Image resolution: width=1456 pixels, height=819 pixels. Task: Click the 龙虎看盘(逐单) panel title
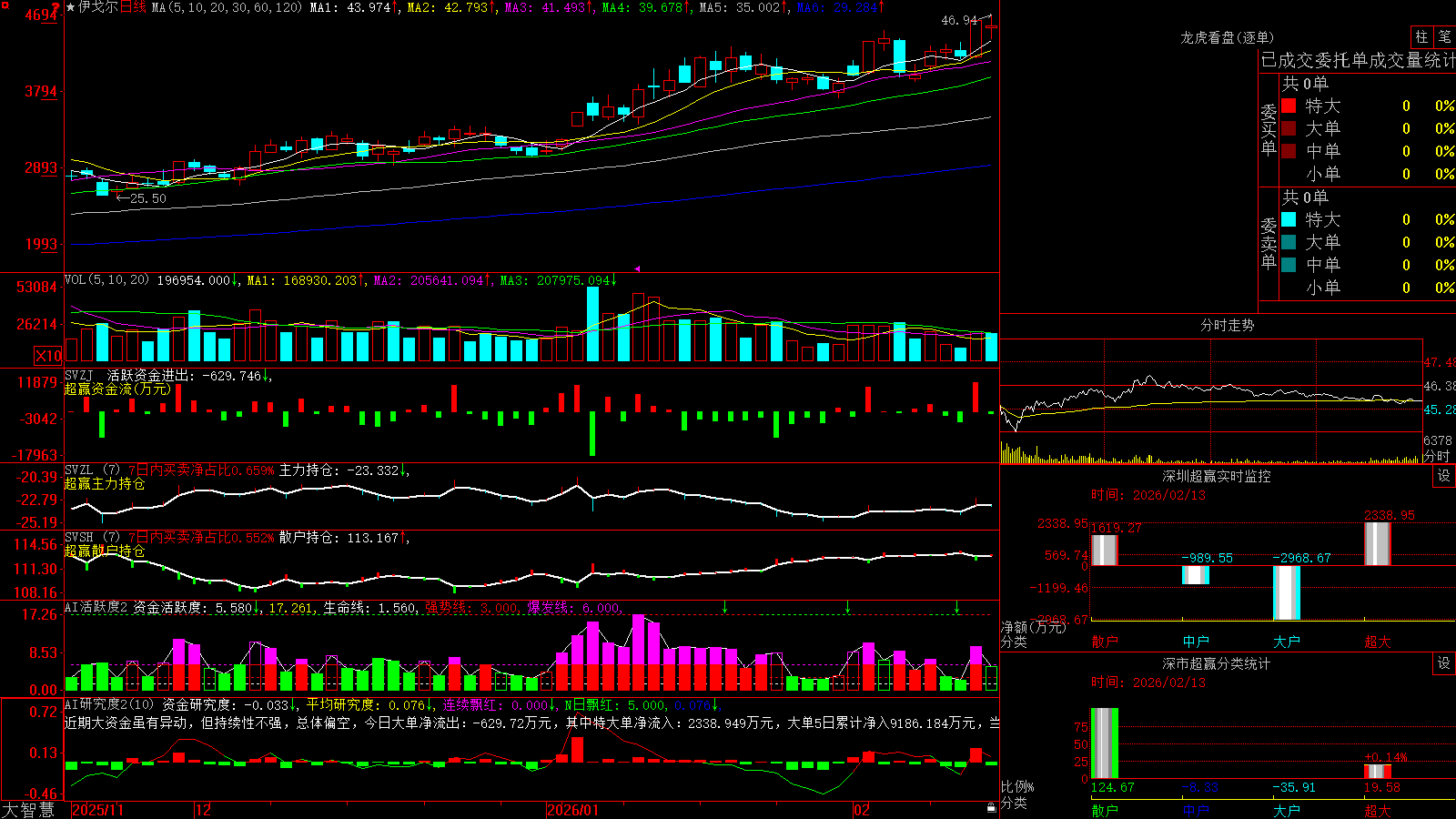click(1227, 37)
